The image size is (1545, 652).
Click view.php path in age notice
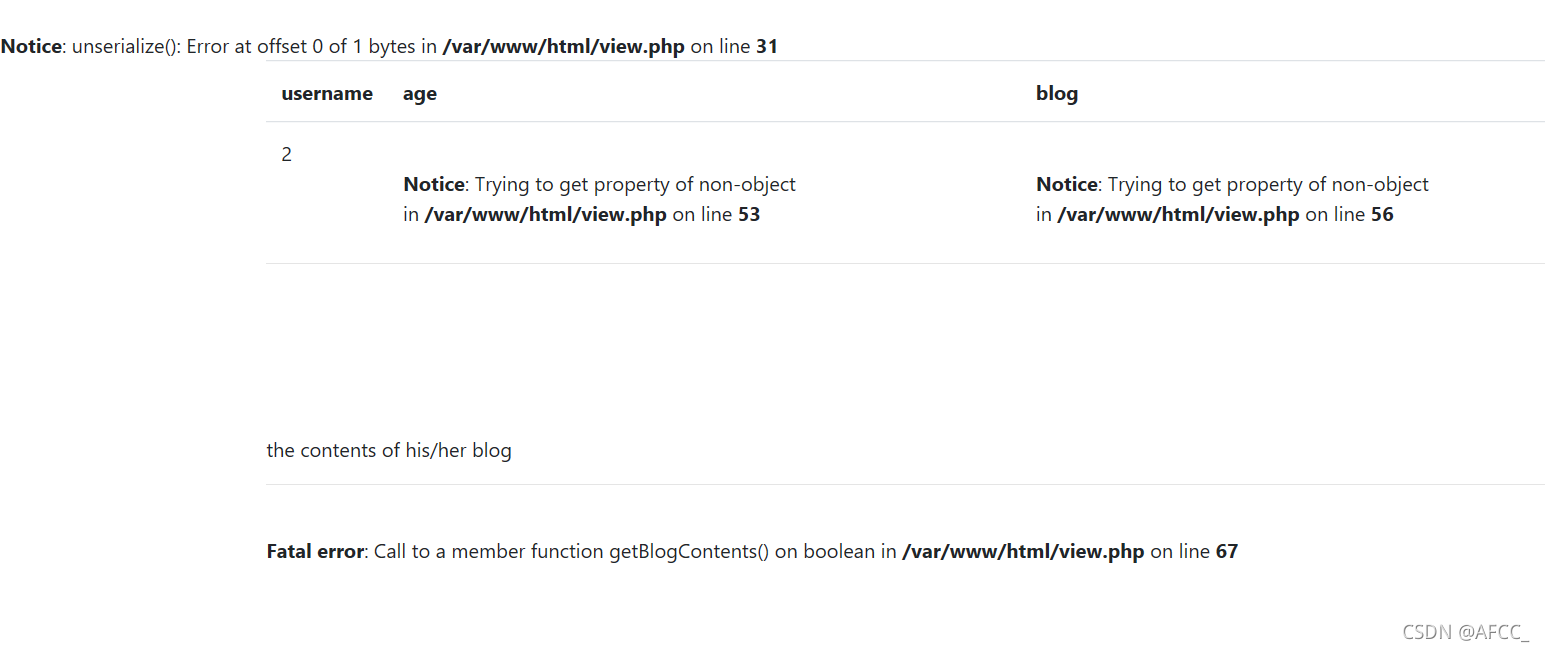546,214
